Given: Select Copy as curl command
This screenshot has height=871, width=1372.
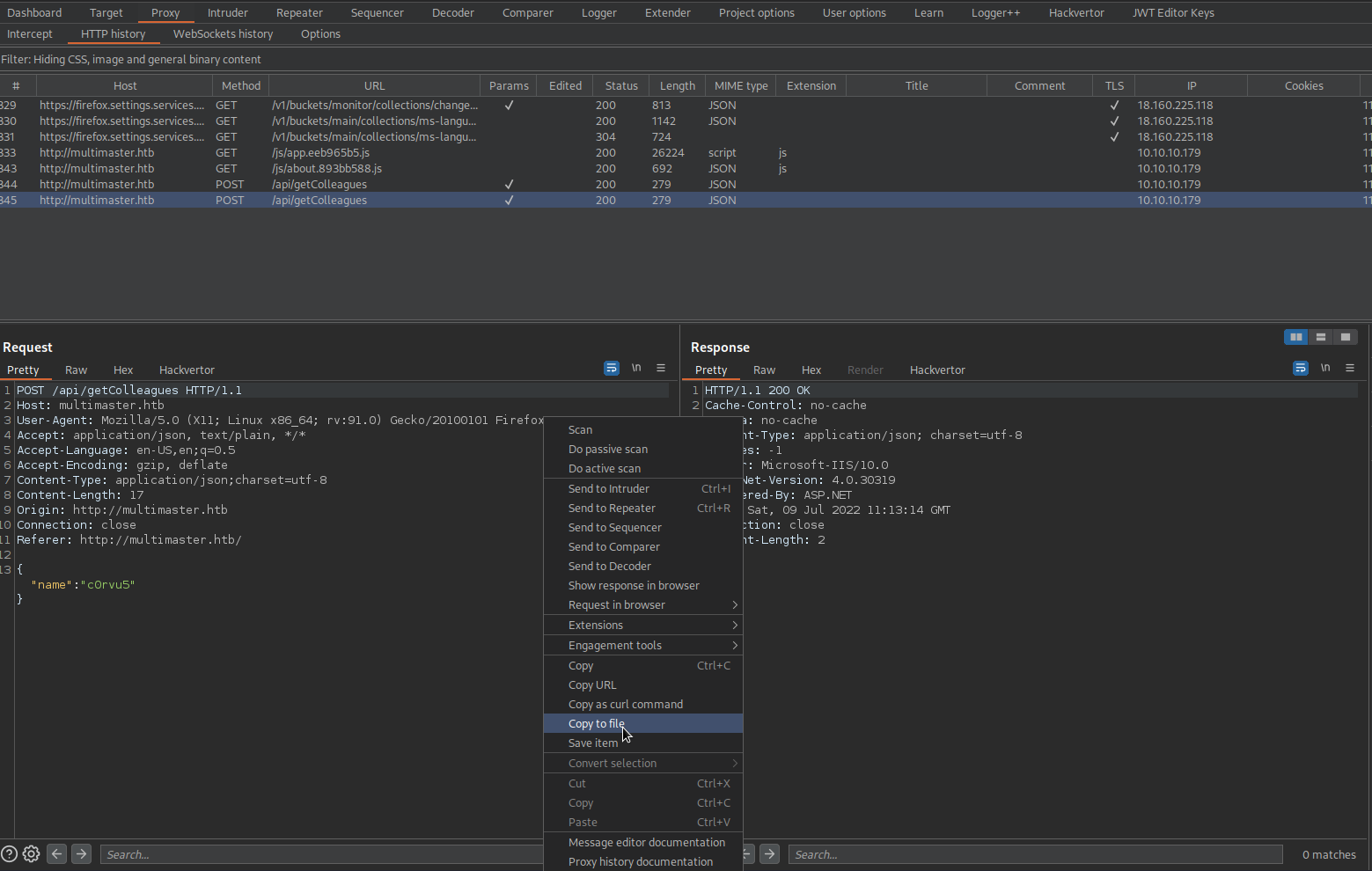Looking at the screenshot, I should point(643,705).
